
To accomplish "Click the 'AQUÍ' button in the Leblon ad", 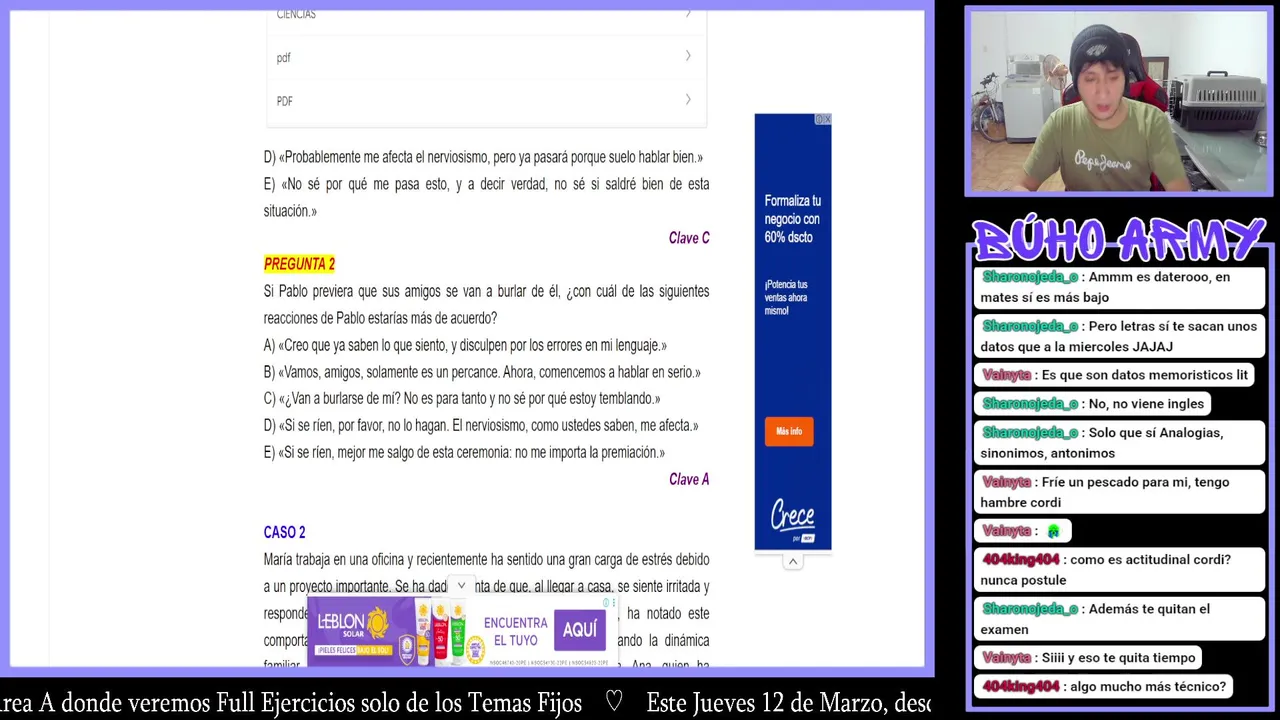I will click(x=580, y=629).
